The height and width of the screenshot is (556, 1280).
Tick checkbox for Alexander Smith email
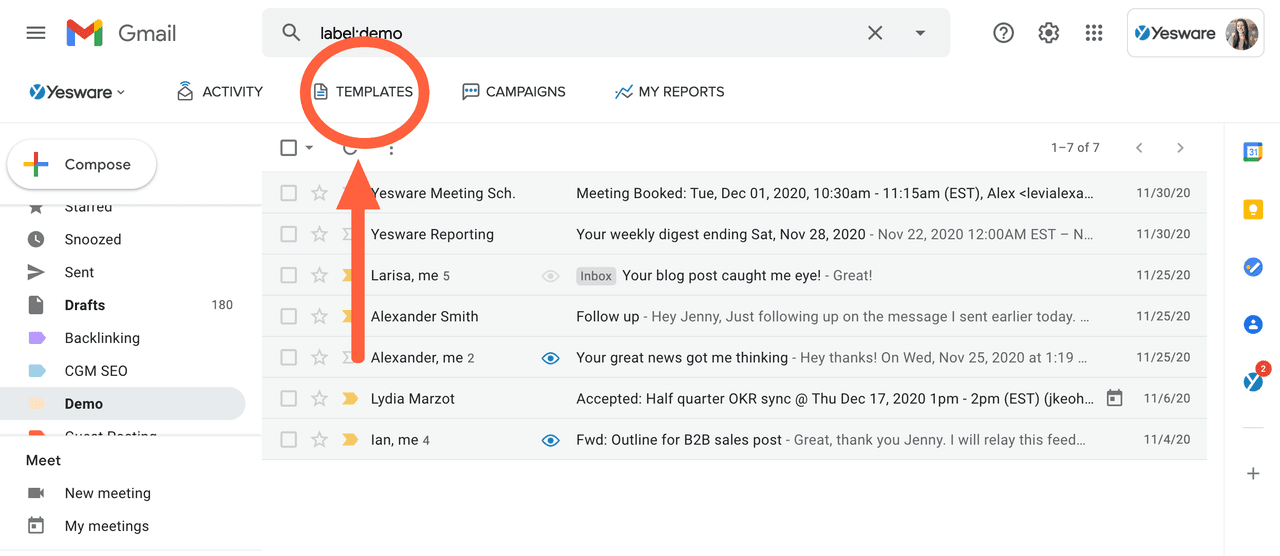tap(289, 317)
